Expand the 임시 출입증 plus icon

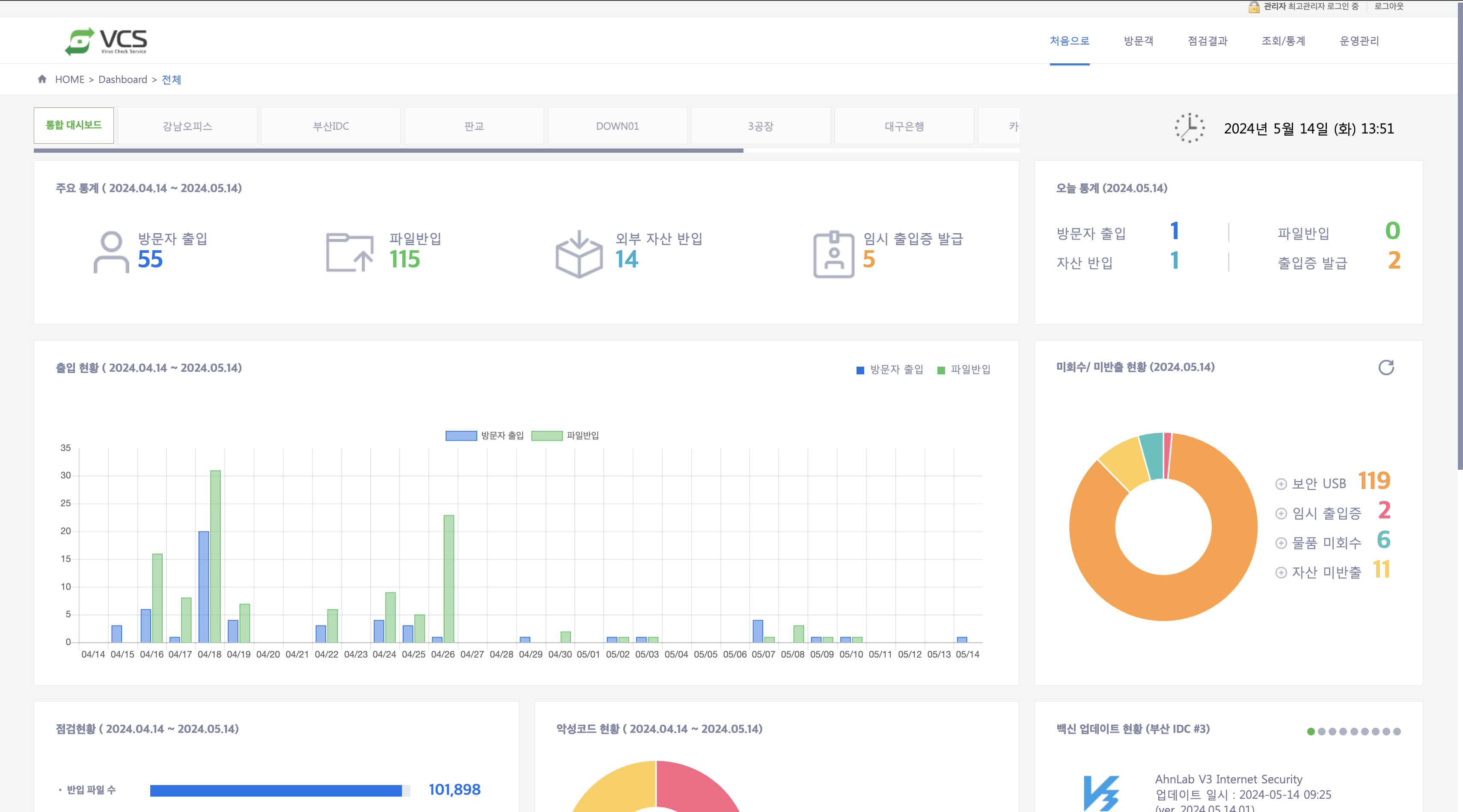click(x=1281, y=513)
